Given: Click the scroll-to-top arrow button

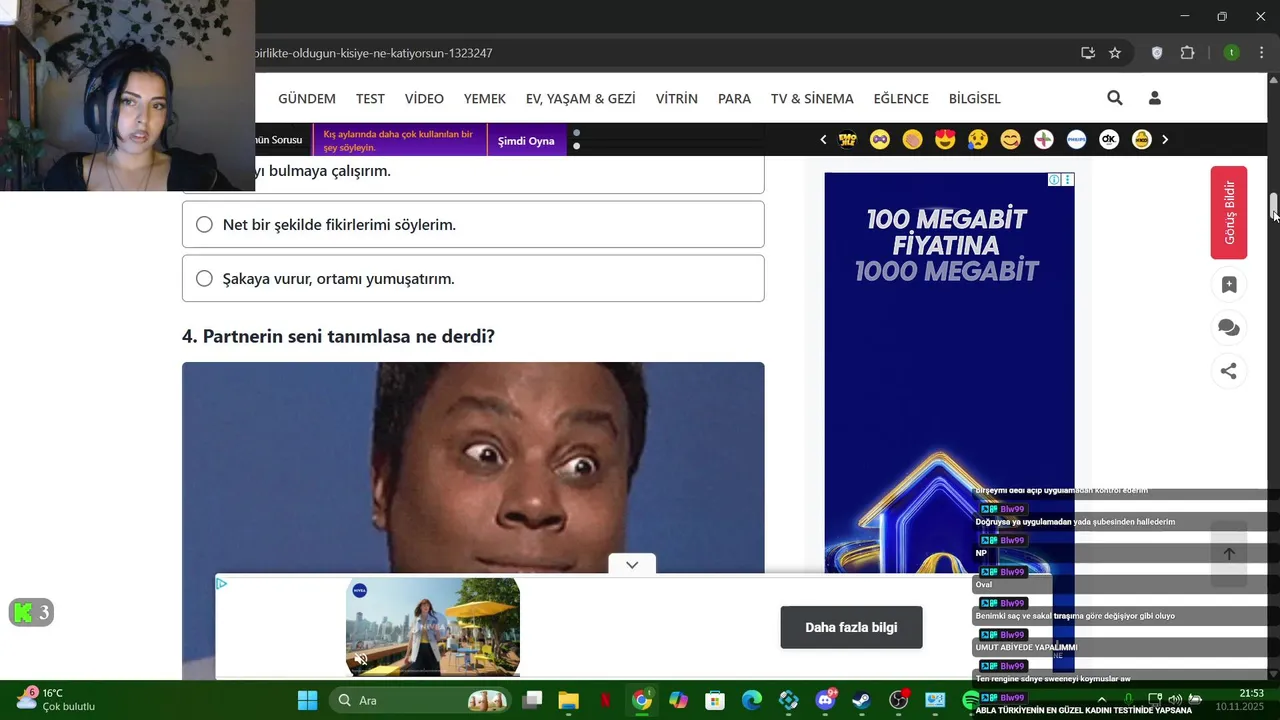Looking at the screenshot, I should 1229,554.
